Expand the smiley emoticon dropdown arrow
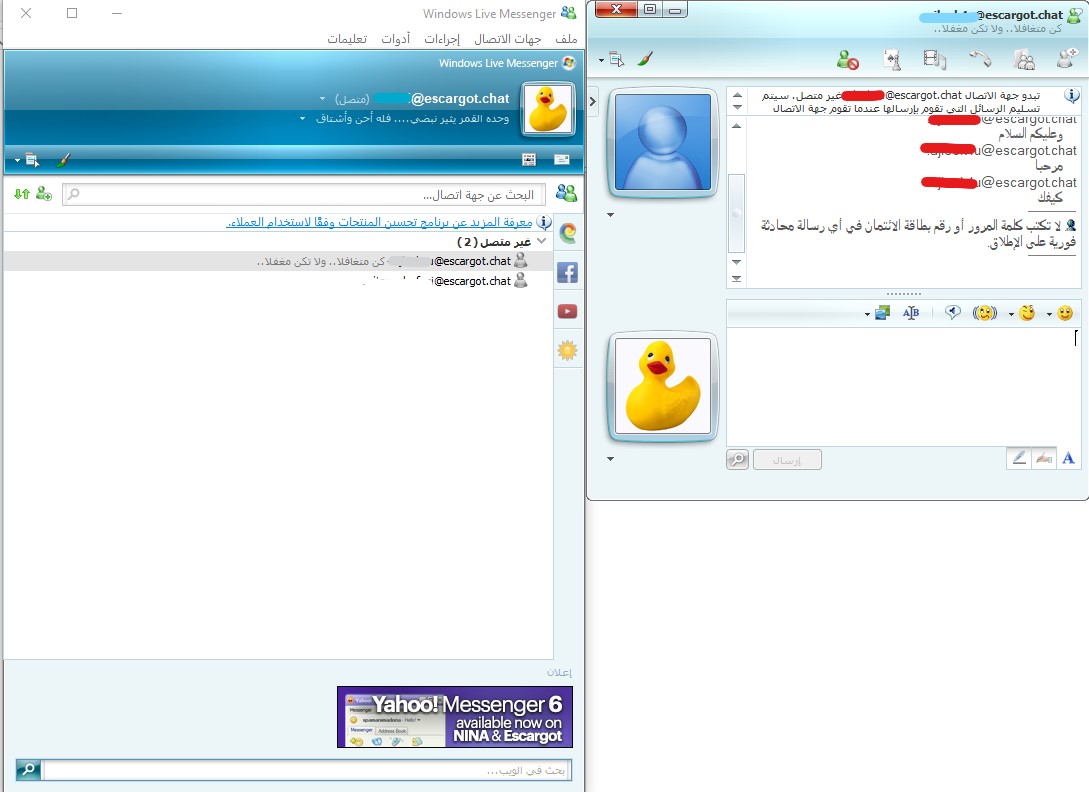This screenshot has width=1089, height=792. [x=1049, y=314]
